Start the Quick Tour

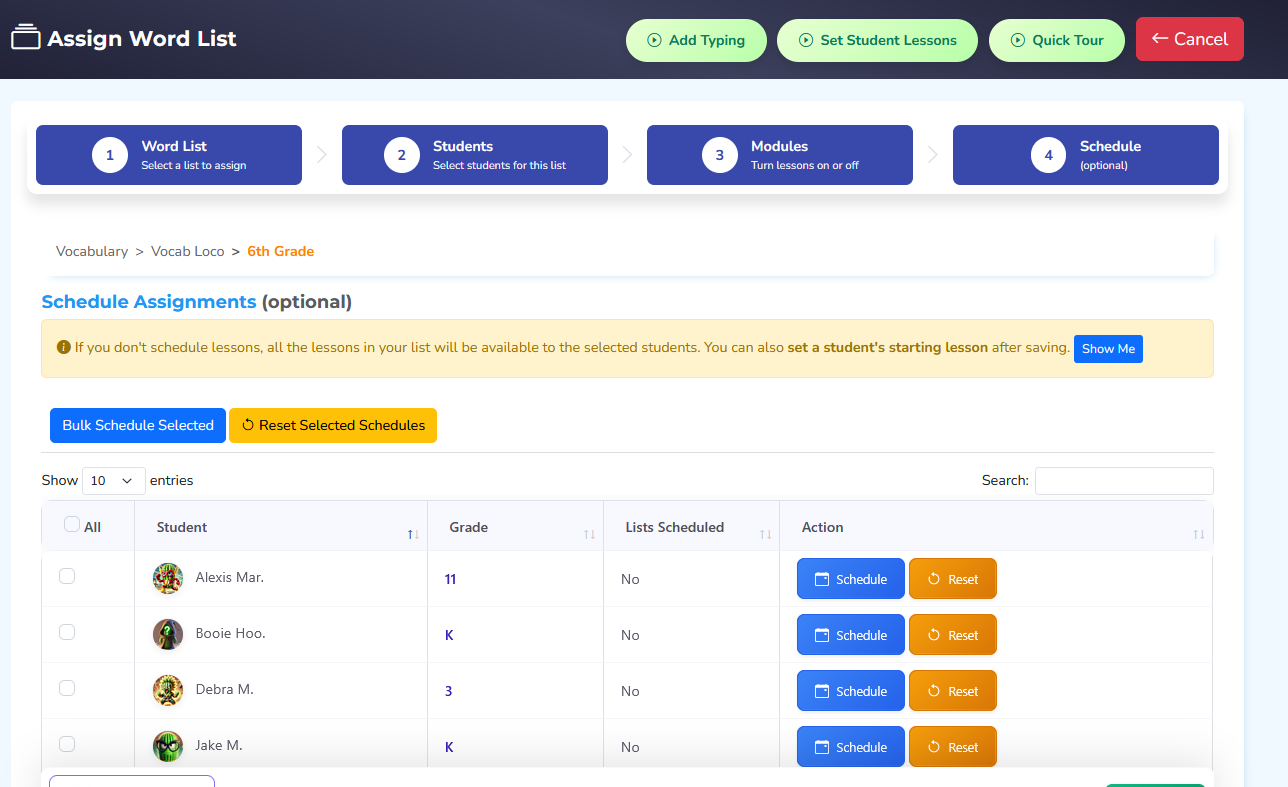point(1057,41)
